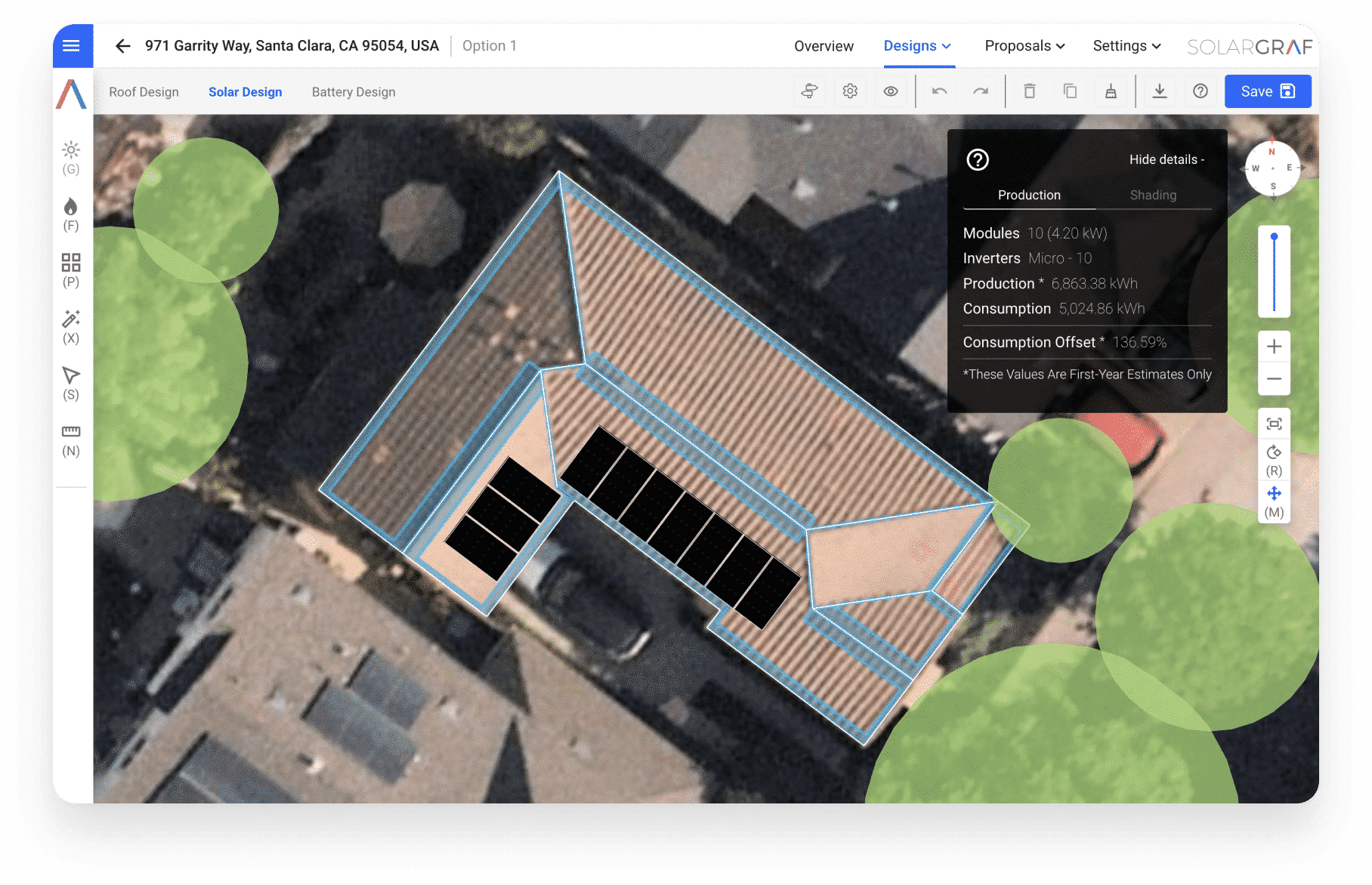Click the Consumption Offset 136.59% value
This screenshot has height=885, width=1372.
coord(1139,343)
